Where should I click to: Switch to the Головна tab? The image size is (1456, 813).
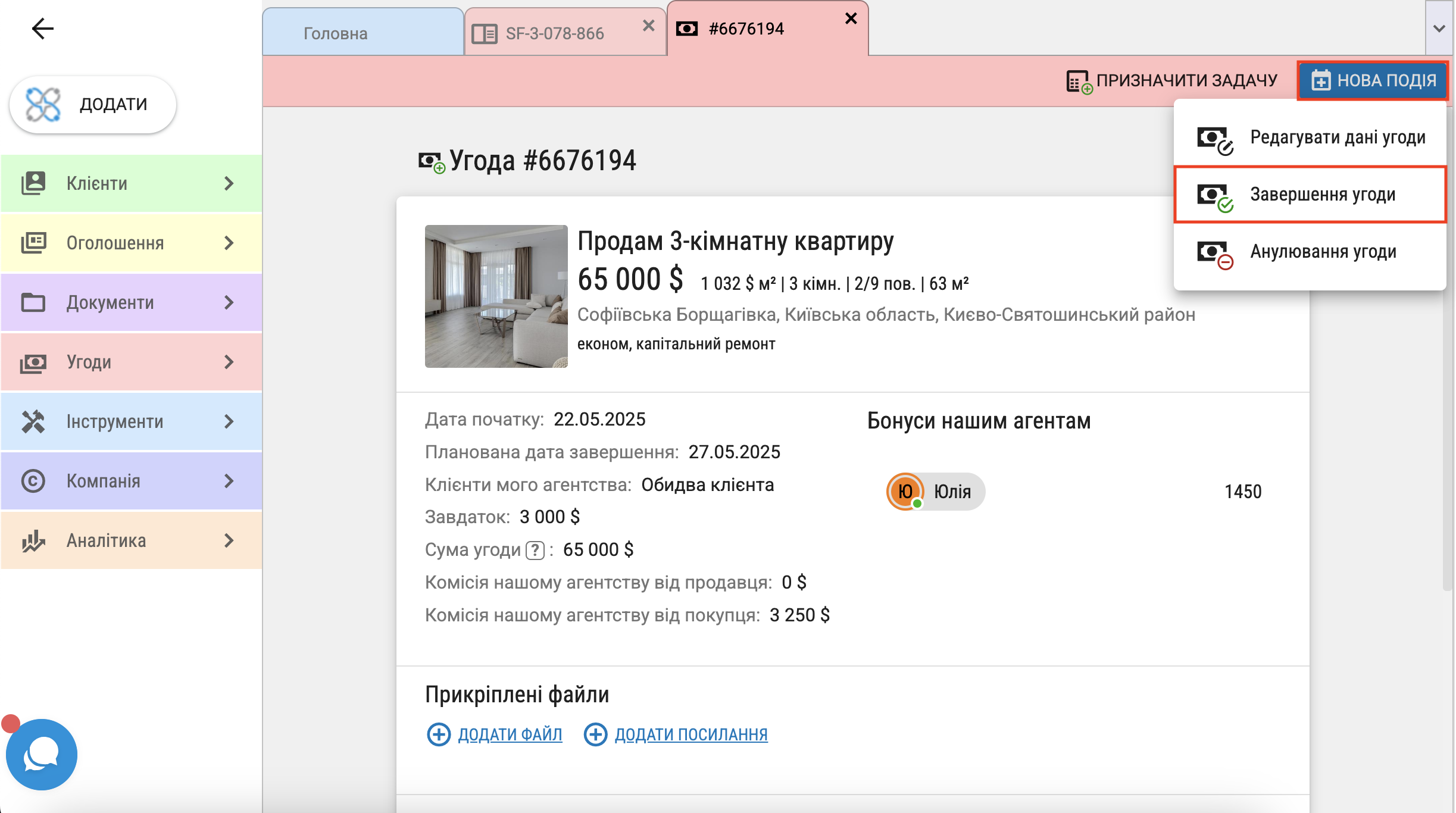pyautogui.click(x=363, y=32)
